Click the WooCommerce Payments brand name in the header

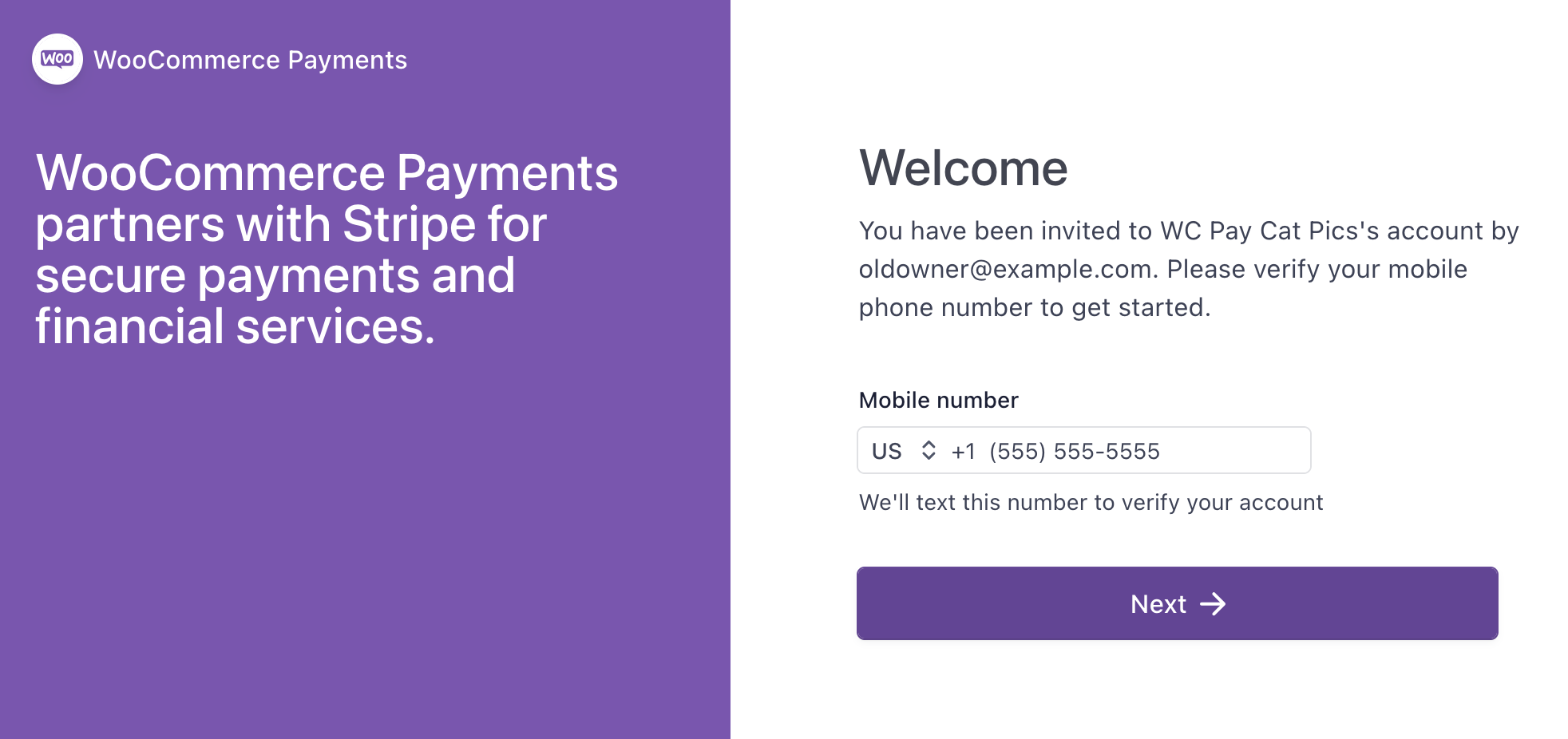tap(250, 60)
